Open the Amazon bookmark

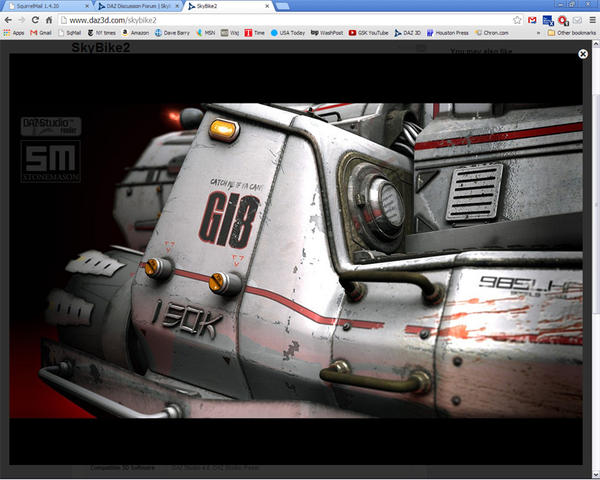coord(135,33)
